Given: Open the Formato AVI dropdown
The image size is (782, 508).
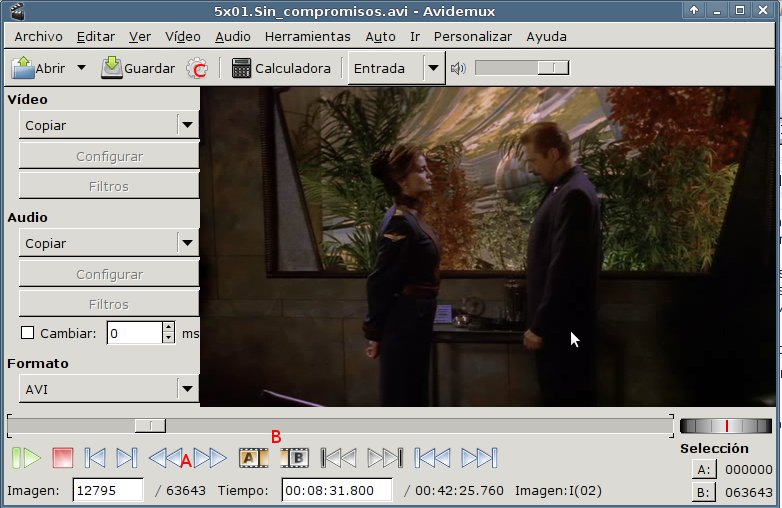Looking at the screenshot, I should click(109, 389).
